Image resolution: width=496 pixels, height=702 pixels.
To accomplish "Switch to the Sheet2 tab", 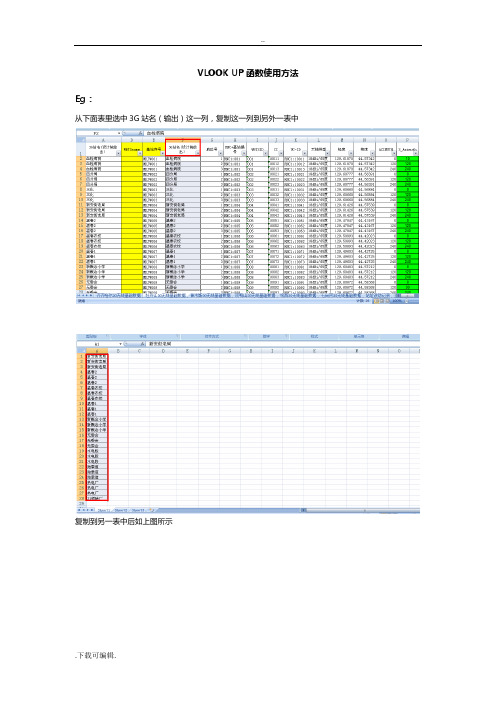I will pos(121,510).
